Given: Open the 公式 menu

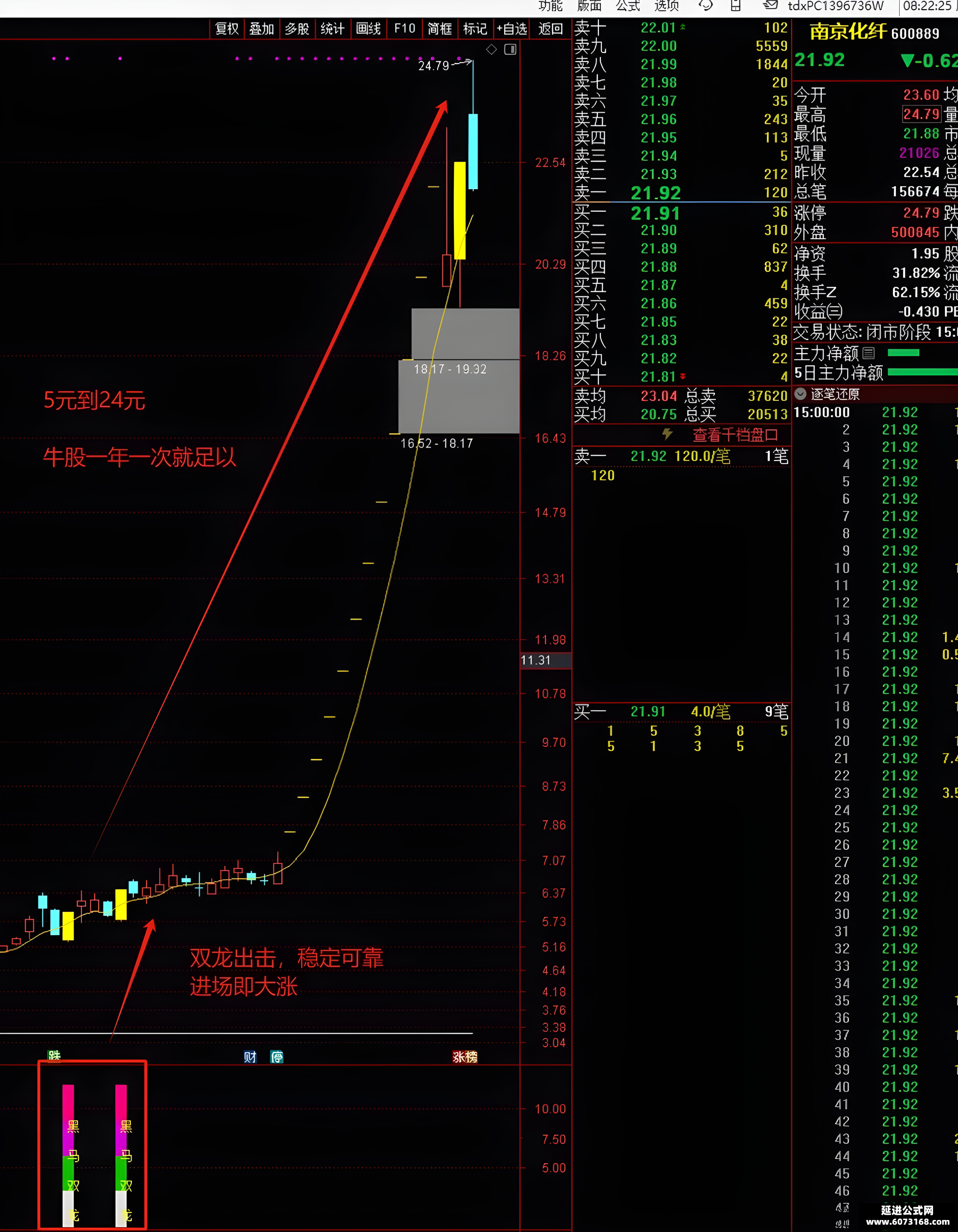Looking at the screenshot, I should 628,6.
